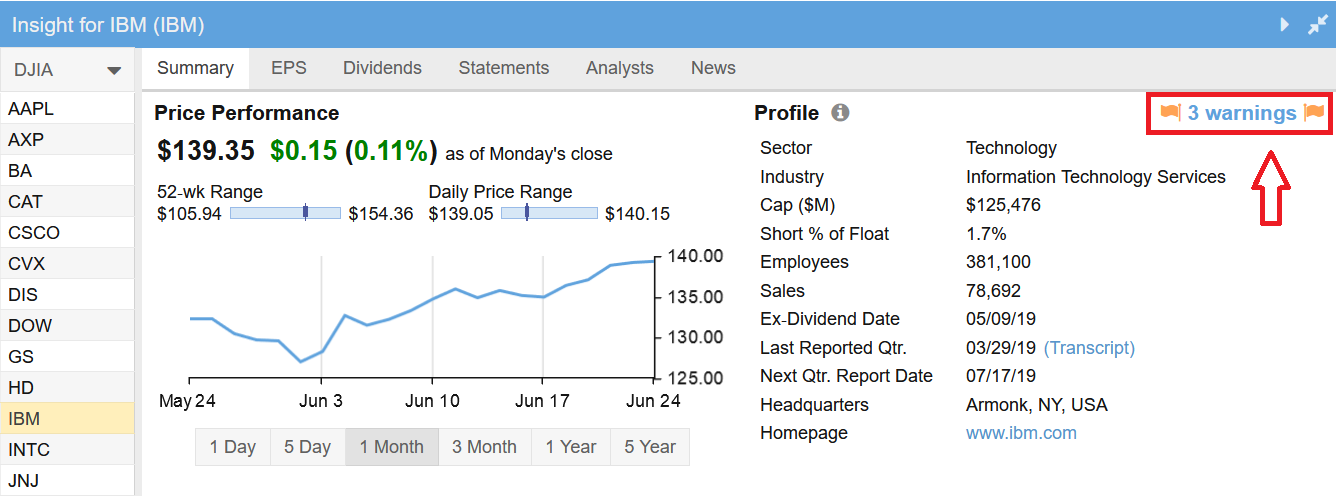Viewport: 1336px width, 496px height.
Task: Select the 1 Day chart range
Action: point(232,447)
